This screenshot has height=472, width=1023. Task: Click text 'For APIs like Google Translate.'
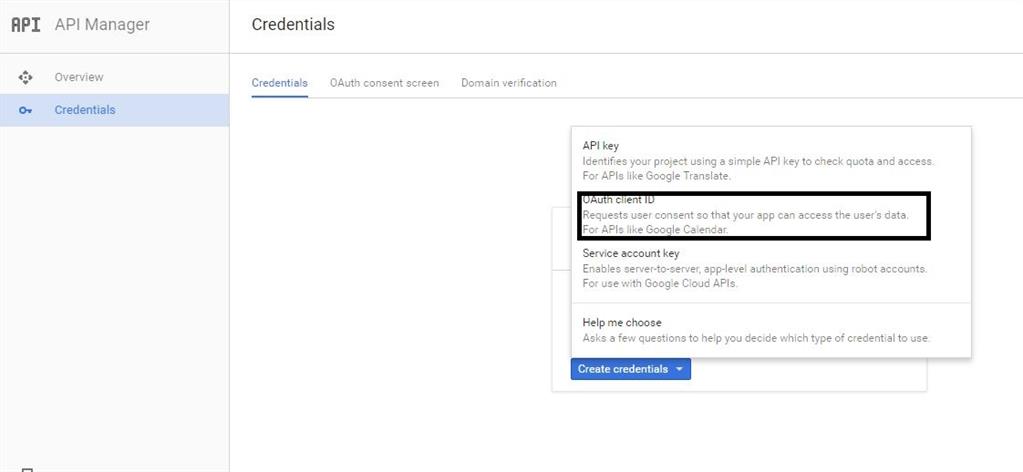(656, 176)
